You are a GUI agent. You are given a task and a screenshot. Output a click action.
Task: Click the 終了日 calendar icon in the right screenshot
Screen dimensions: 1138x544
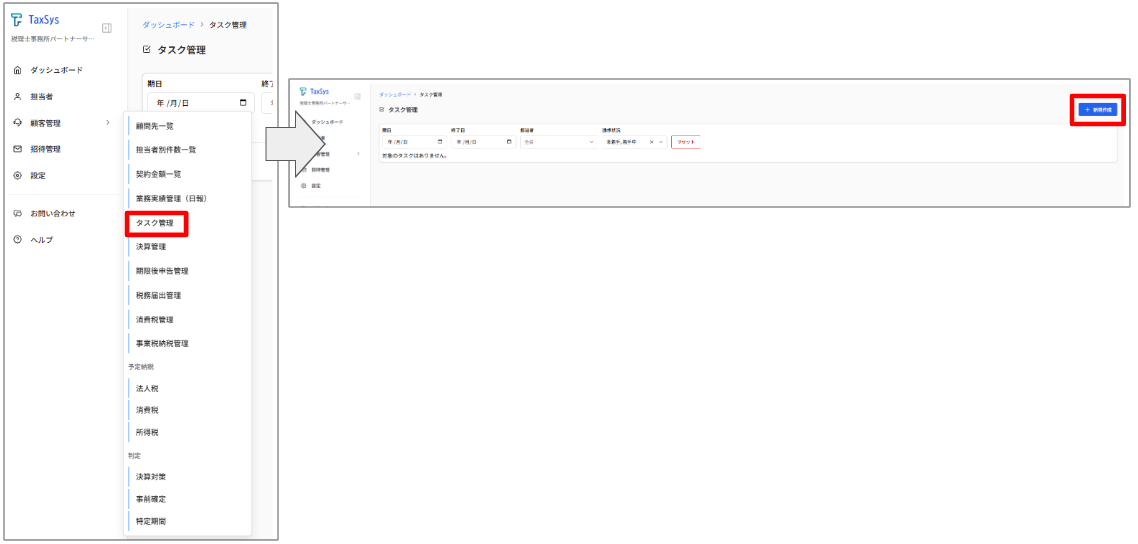509,142
